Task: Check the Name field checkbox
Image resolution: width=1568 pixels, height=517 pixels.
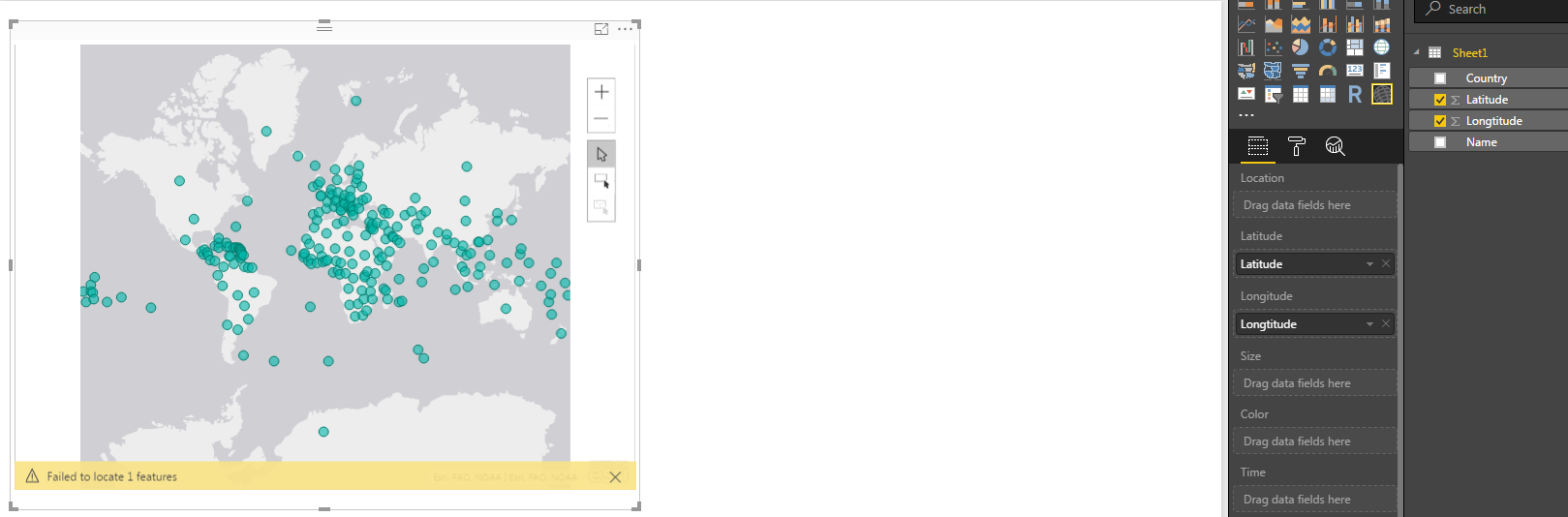Action: [x=1440, y=142]
